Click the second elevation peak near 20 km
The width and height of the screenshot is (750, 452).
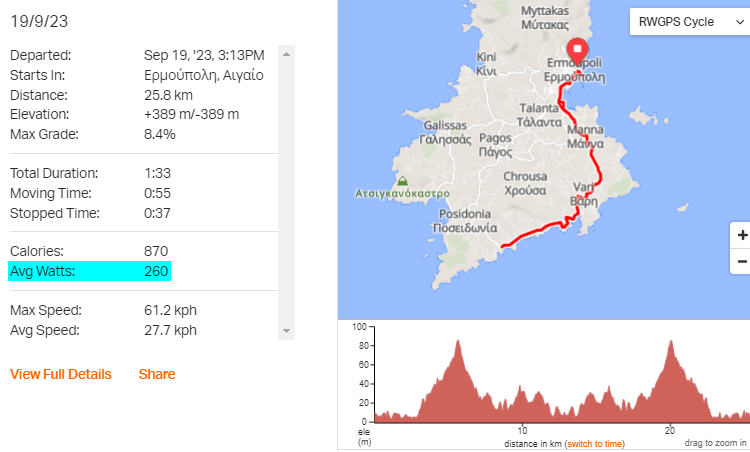671,342
